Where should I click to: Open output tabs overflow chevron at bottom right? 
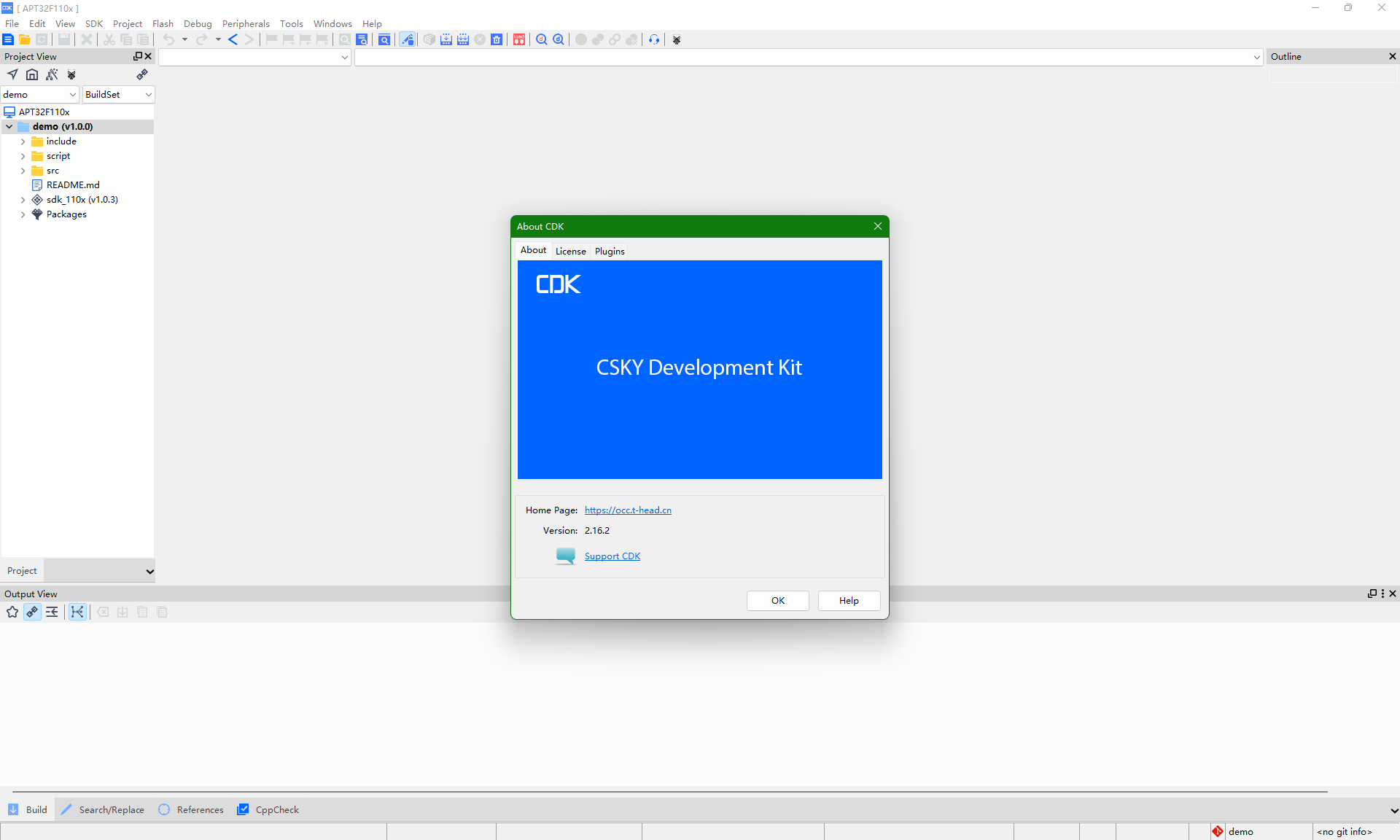(1393, 810)
